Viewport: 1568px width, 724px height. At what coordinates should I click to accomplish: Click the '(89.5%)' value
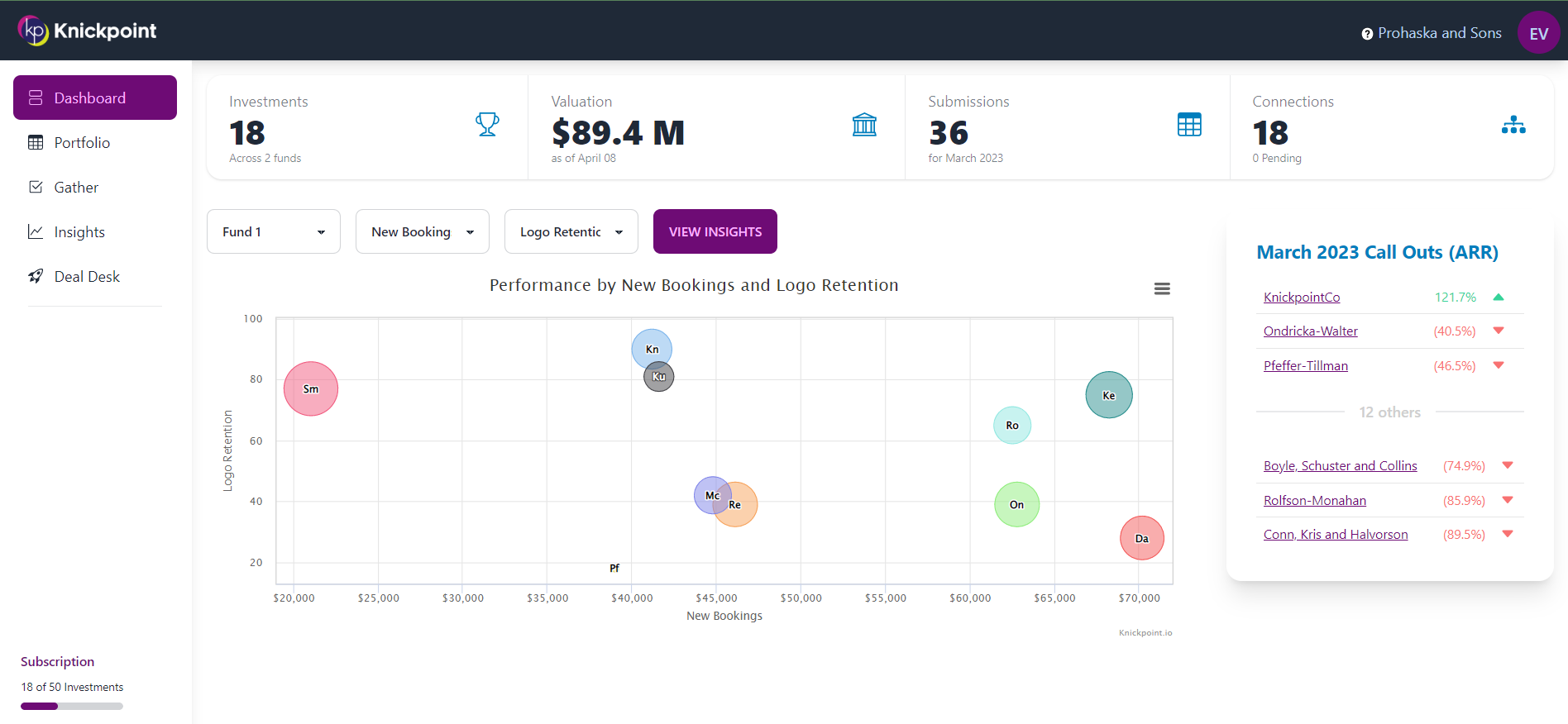[1464, 535]
